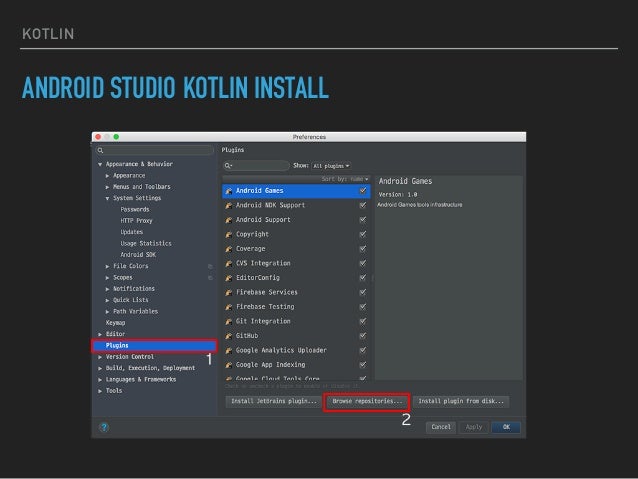Collapse the System Settings tree node
This screenshot has height=479, width=638.
coord(107,199)
